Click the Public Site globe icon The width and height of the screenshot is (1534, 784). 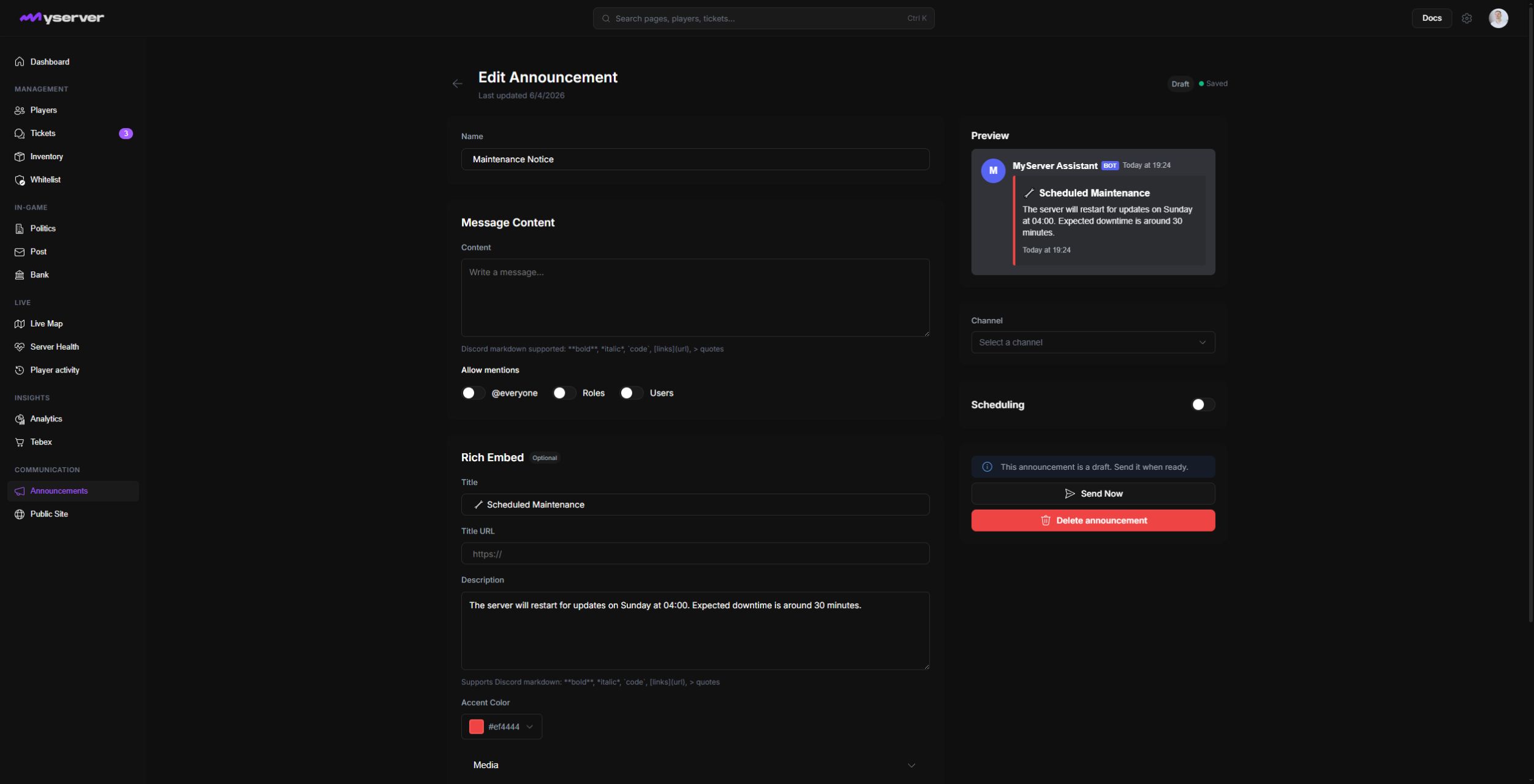(20, 514)
